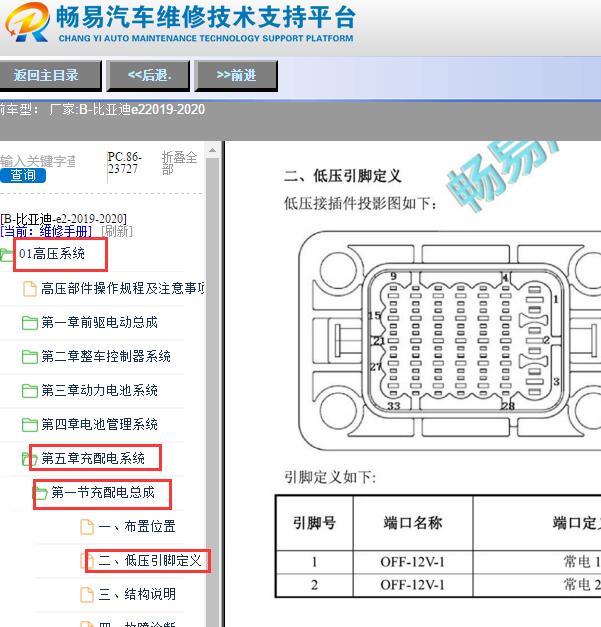Click 折叠全部 to collapse tree
601x627 pixels.
(x=180, y=163)
